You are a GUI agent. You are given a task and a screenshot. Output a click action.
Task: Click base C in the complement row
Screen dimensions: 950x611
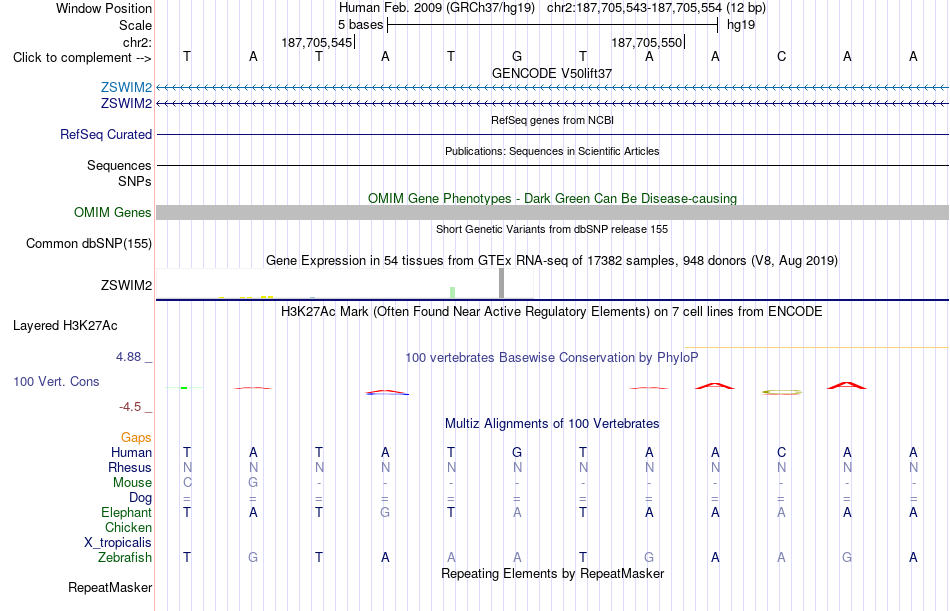tap(781, 56)
